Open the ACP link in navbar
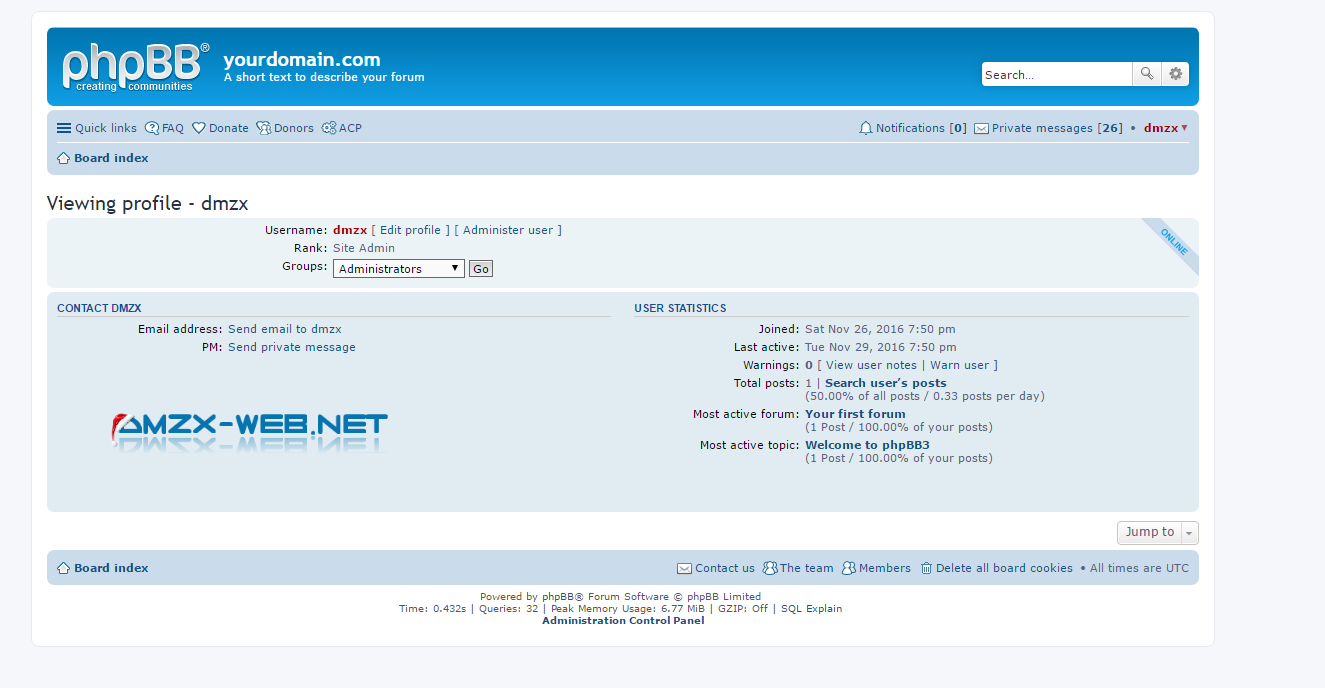Screen dimensions: 1325x688 tap(342, 128)
